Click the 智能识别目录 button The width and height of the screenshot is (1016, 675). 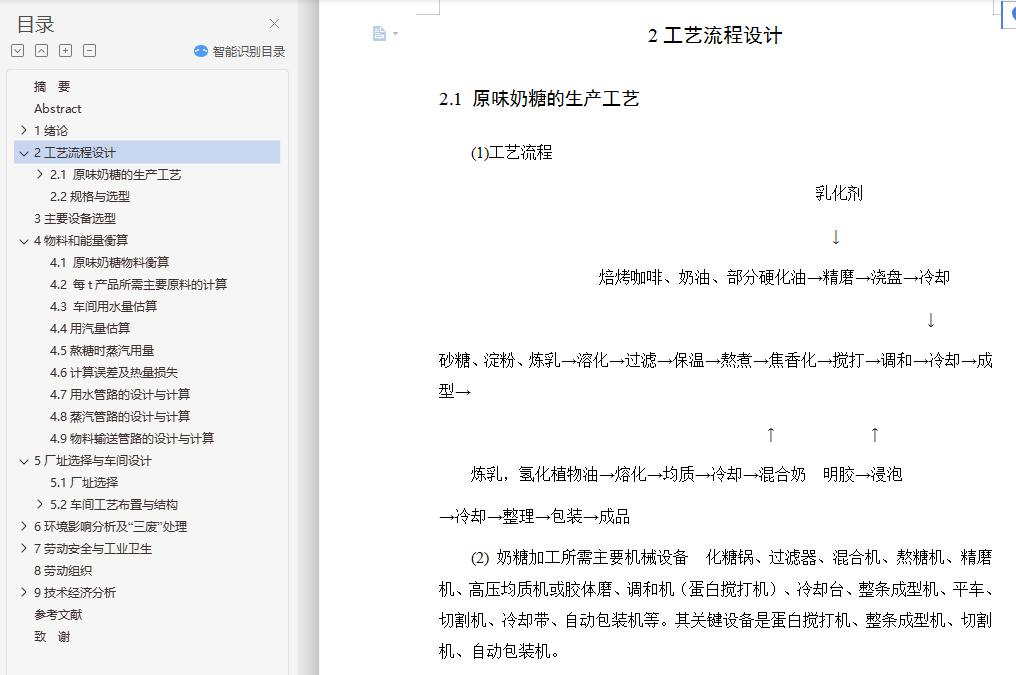tap(239, 51)
